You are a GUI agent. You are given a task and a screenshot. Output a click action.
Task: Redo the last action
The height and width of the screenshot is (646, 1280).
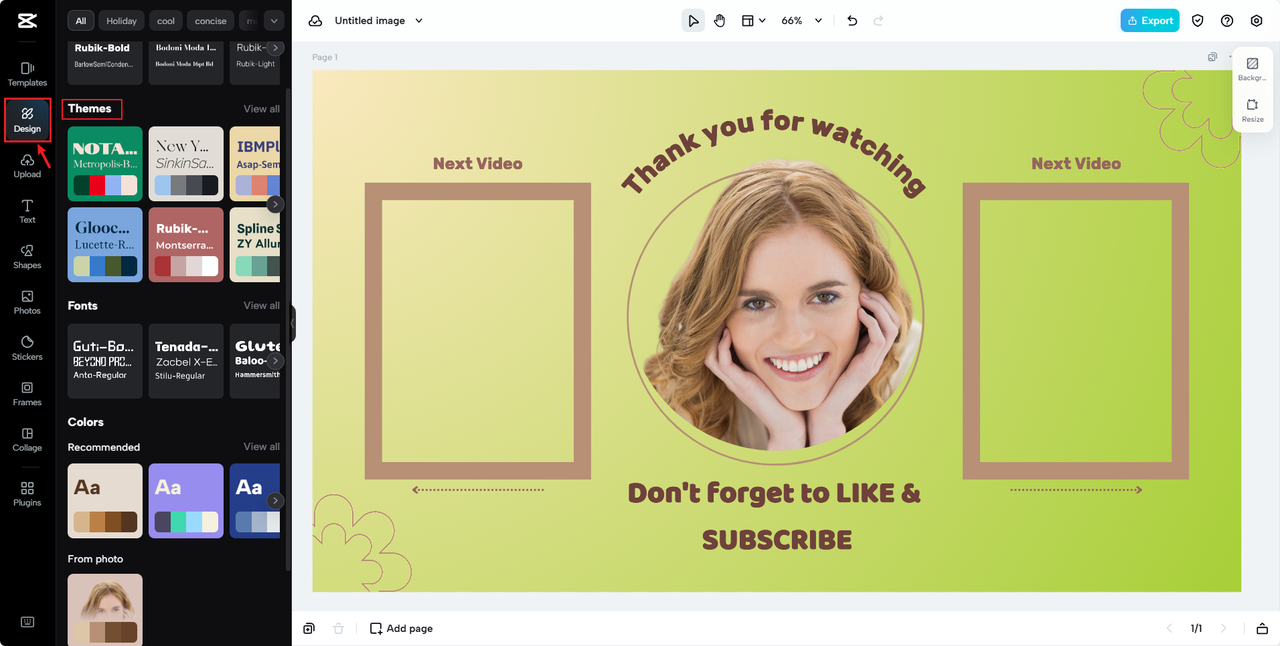click(878, 20)
